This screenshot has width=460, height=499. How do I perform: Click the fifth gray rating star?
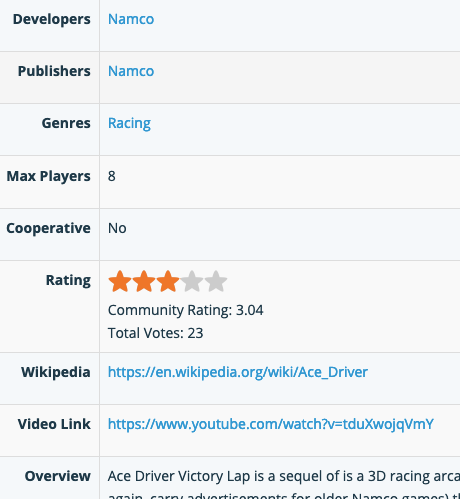(216, 281)
